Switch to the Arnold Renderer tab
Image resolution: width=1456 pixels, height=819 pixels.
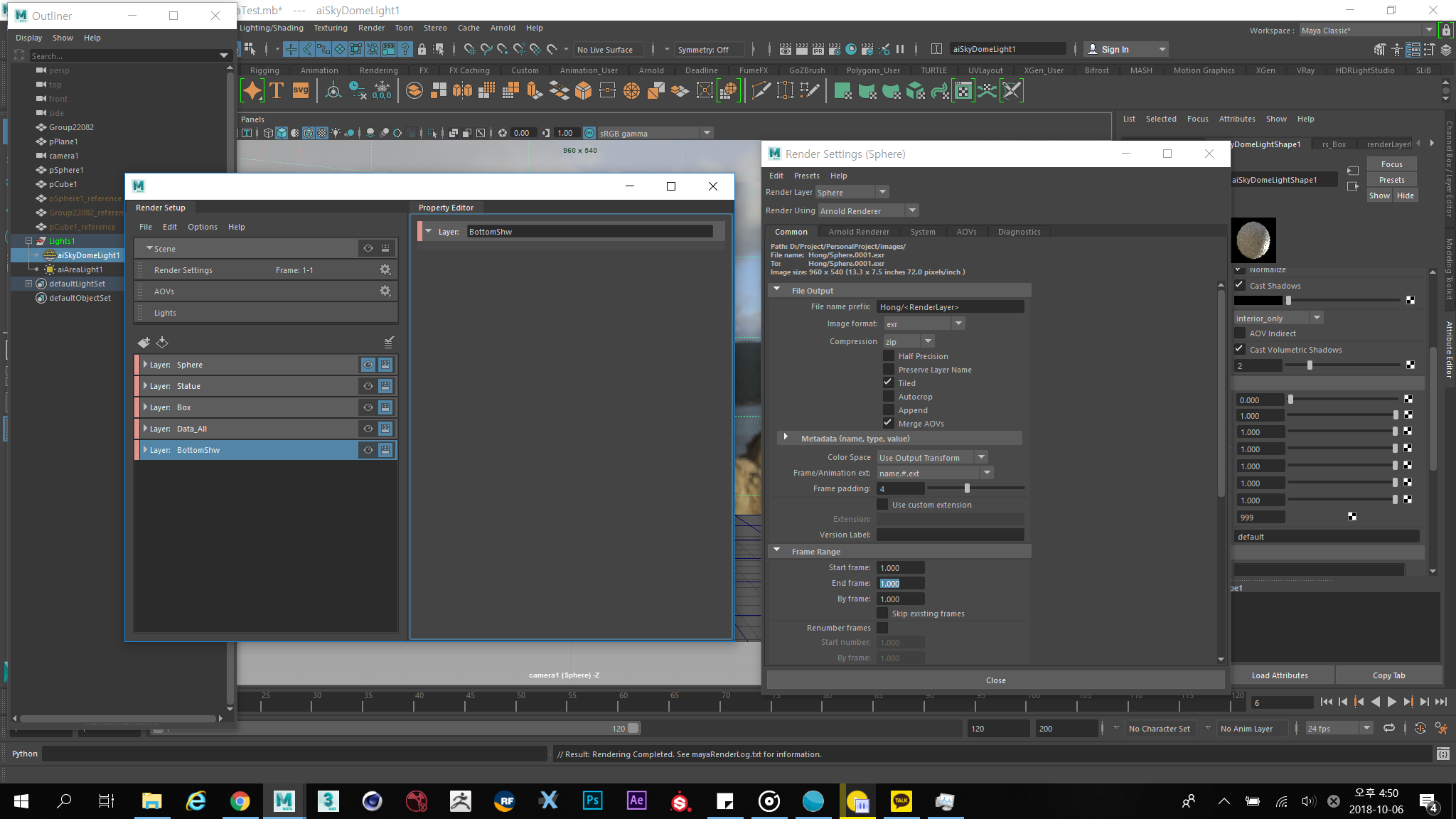[859, 231]
